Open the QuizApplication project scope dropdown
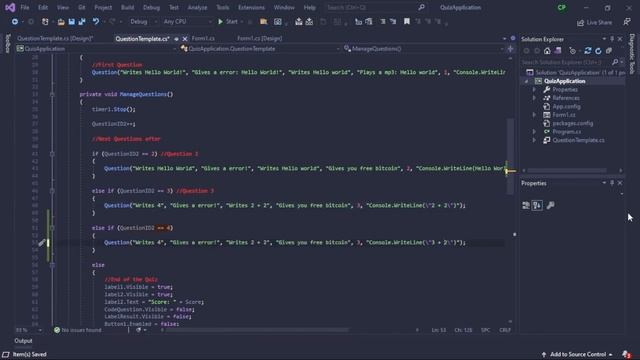 (96, 49)
